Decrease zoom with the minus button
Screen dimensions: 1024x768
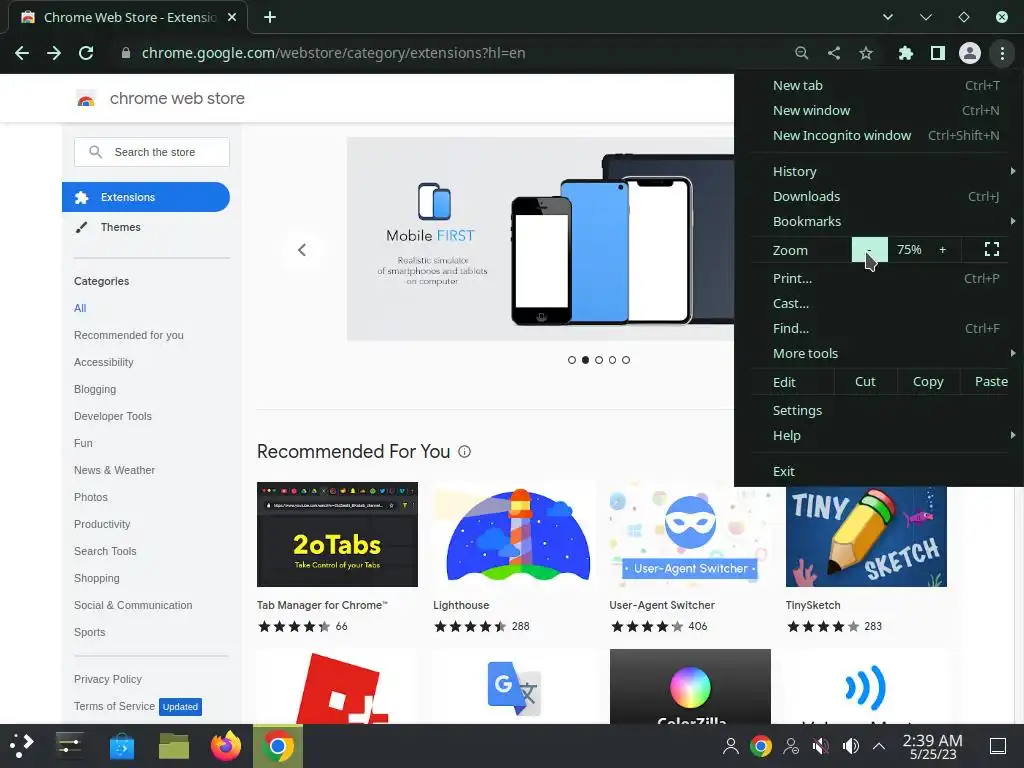tap(869, 249)
